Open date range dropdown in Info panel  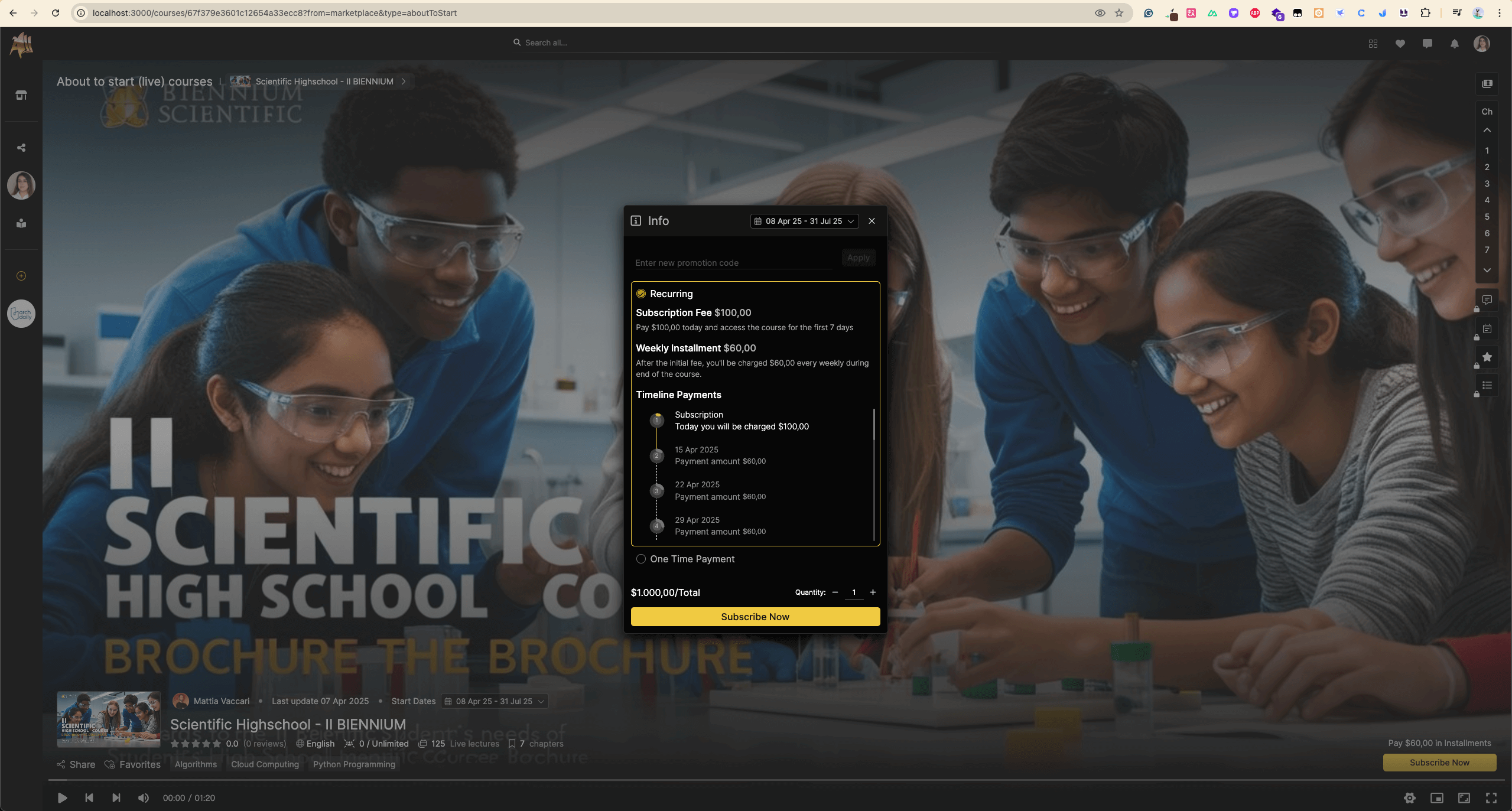tap(804, 221)
